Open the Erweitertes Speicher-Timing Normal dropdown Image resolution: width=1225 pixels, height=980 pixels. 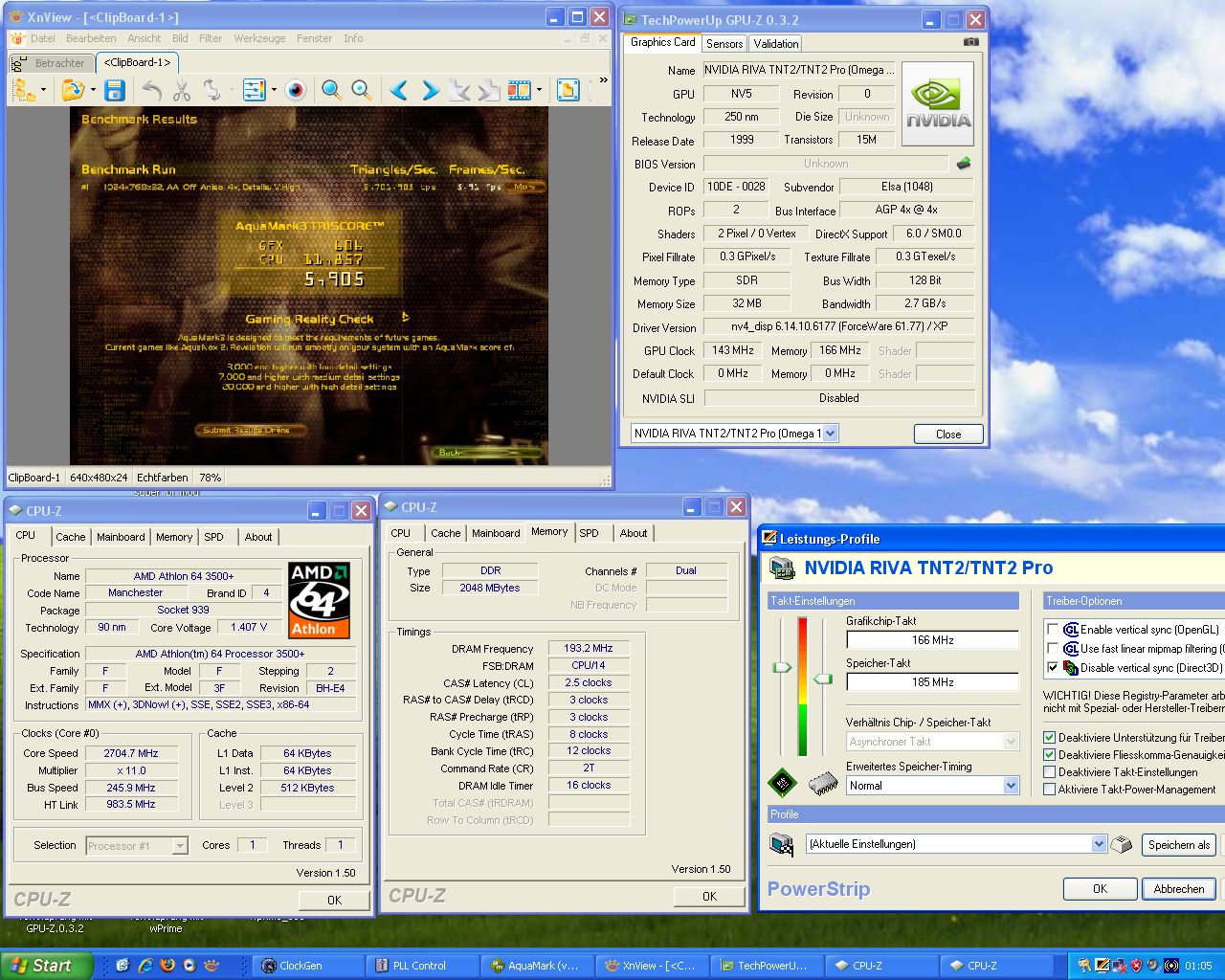[1011, 786]
